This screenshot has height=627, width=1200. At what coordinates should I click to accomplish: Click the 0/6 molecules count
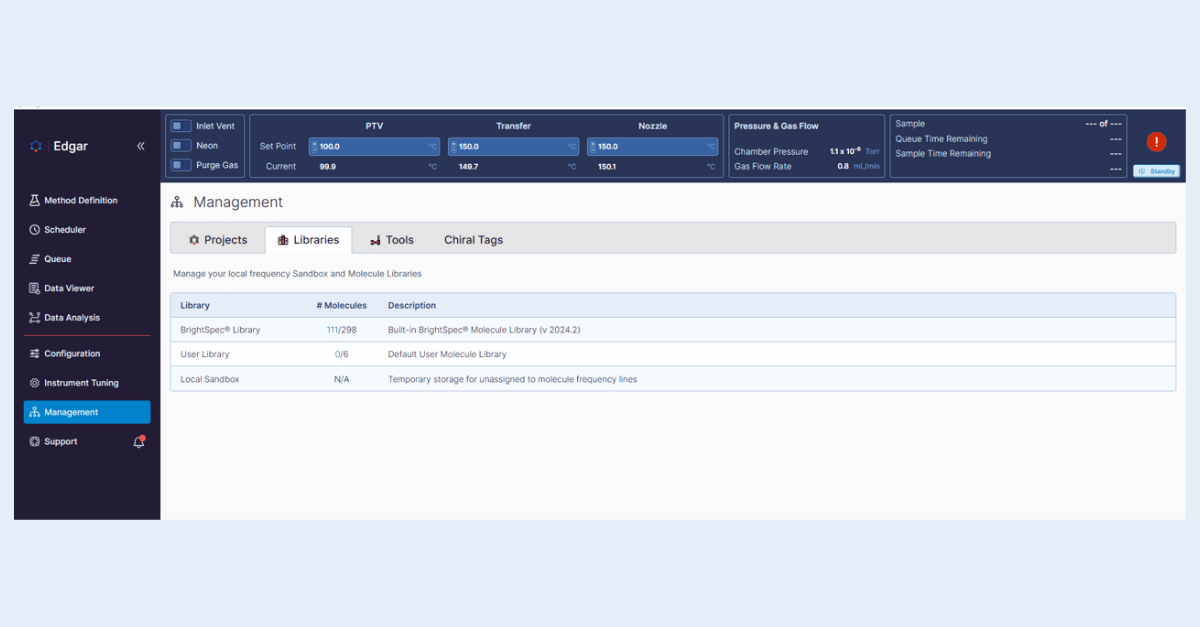tap(342, 354)
